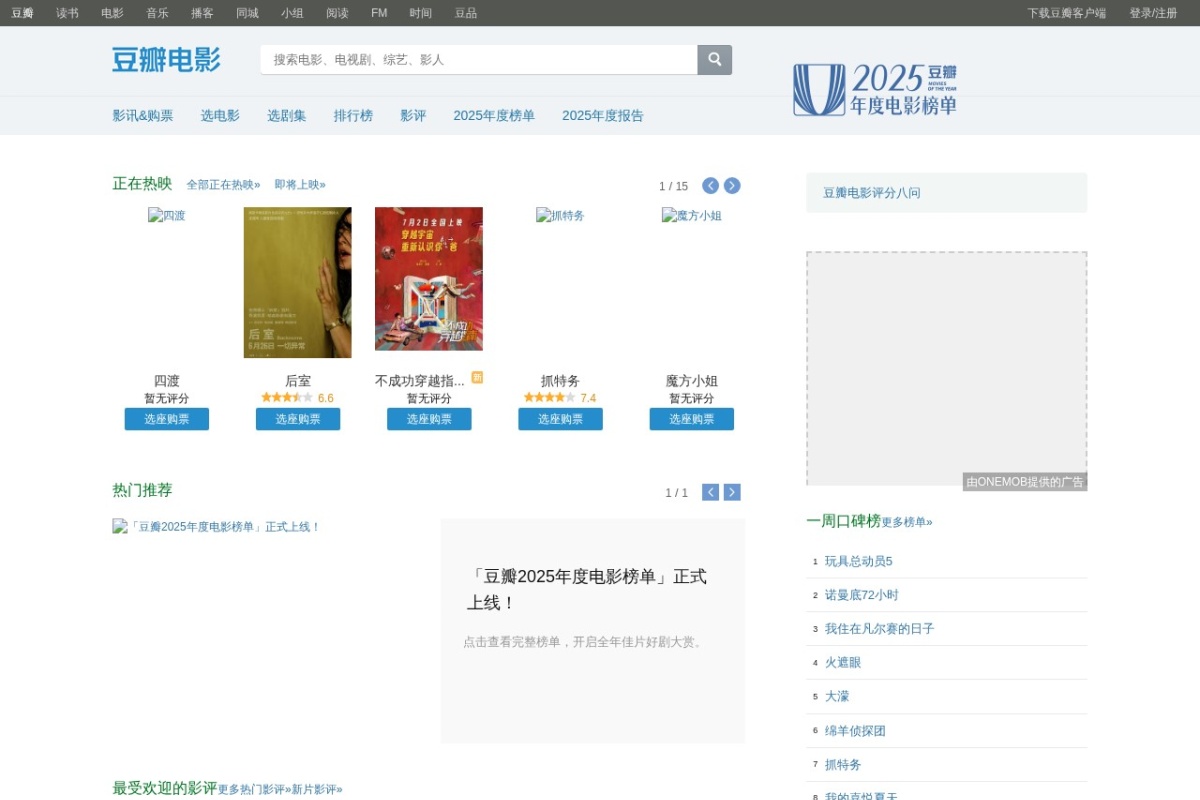Click 选座购票 button under 四渡
The height and width of the screenshot is (800, 1200).
(167, 419)
